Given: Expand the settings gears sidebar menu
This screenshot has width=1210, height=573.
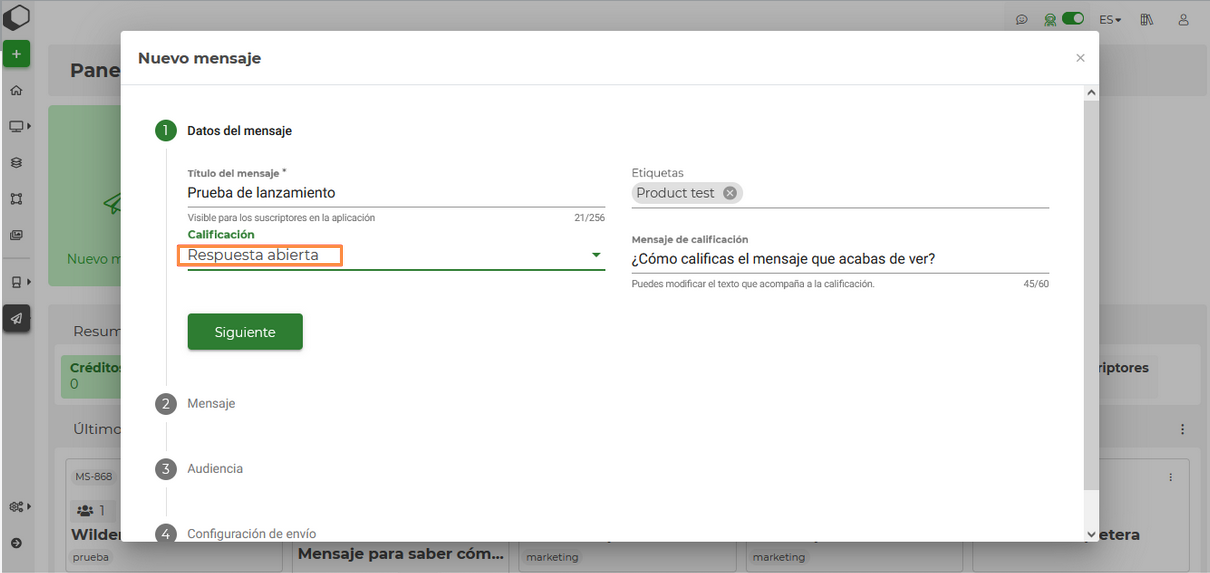Looking at the screenshot, I should click(x=19, y=507).
